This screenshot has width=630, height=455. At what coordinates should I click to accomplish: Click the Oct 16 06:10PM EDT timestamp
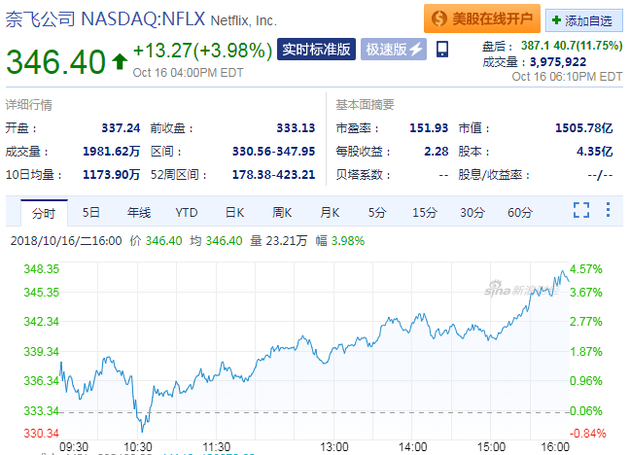click(x=567, y=76)
